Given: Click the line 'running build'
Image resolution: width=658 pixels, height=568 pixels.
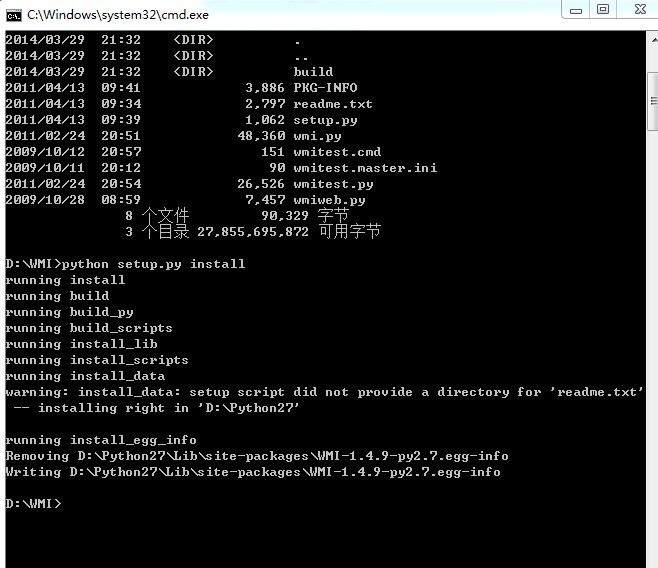Looking at the screenshot, I should coord(57,296).
